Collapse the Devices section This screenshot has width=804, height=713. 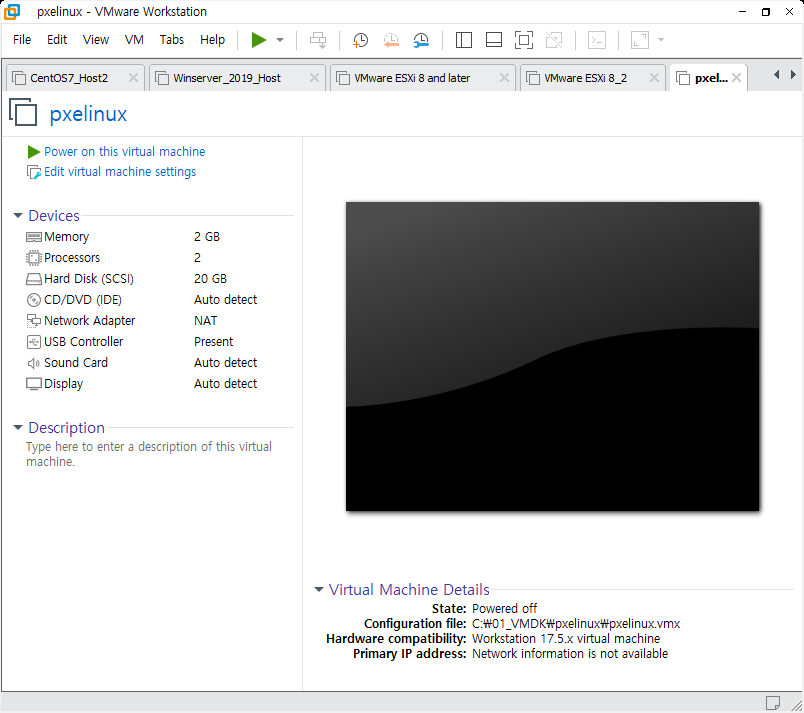[x=18, y=215]
